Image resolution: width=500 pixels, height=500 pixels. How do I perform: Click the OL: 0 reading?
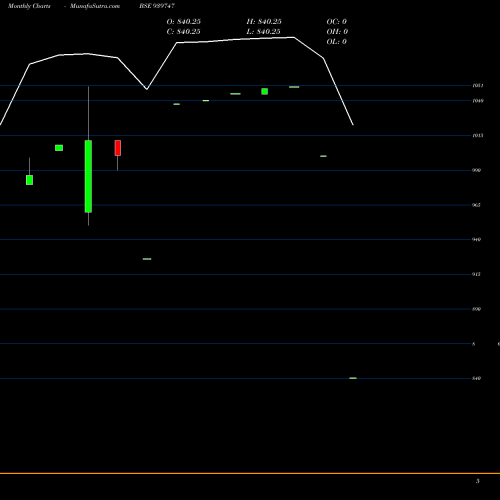coord(337,42)
